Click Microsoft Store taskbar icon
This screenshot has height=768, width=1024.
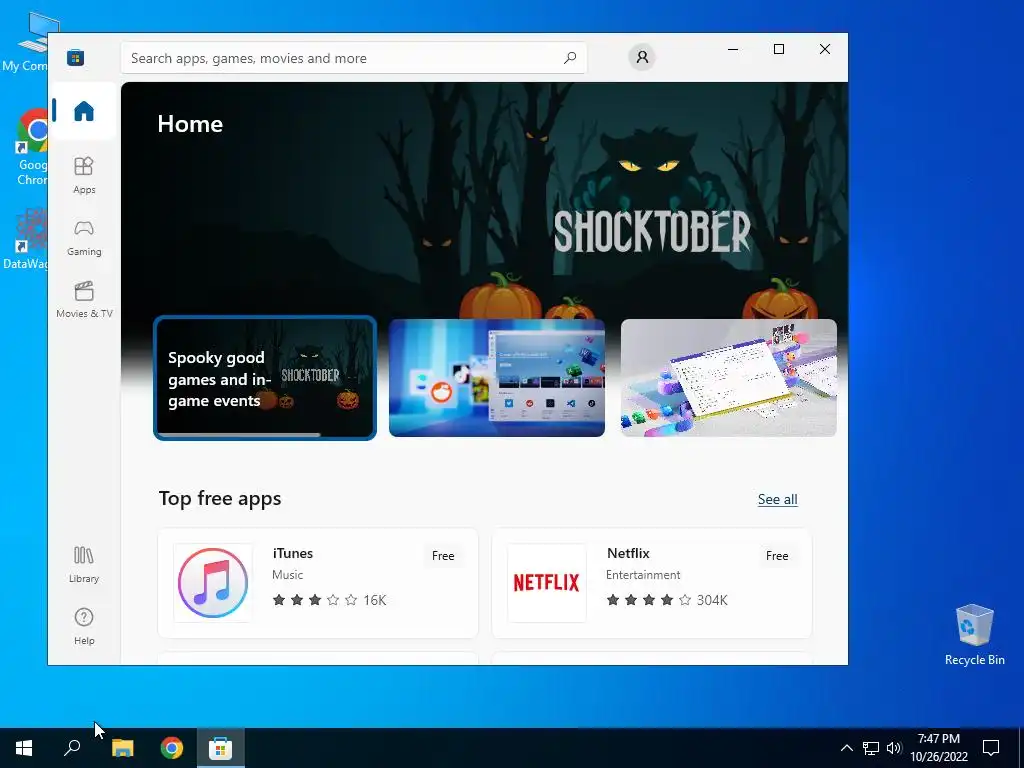coord(221,748)
